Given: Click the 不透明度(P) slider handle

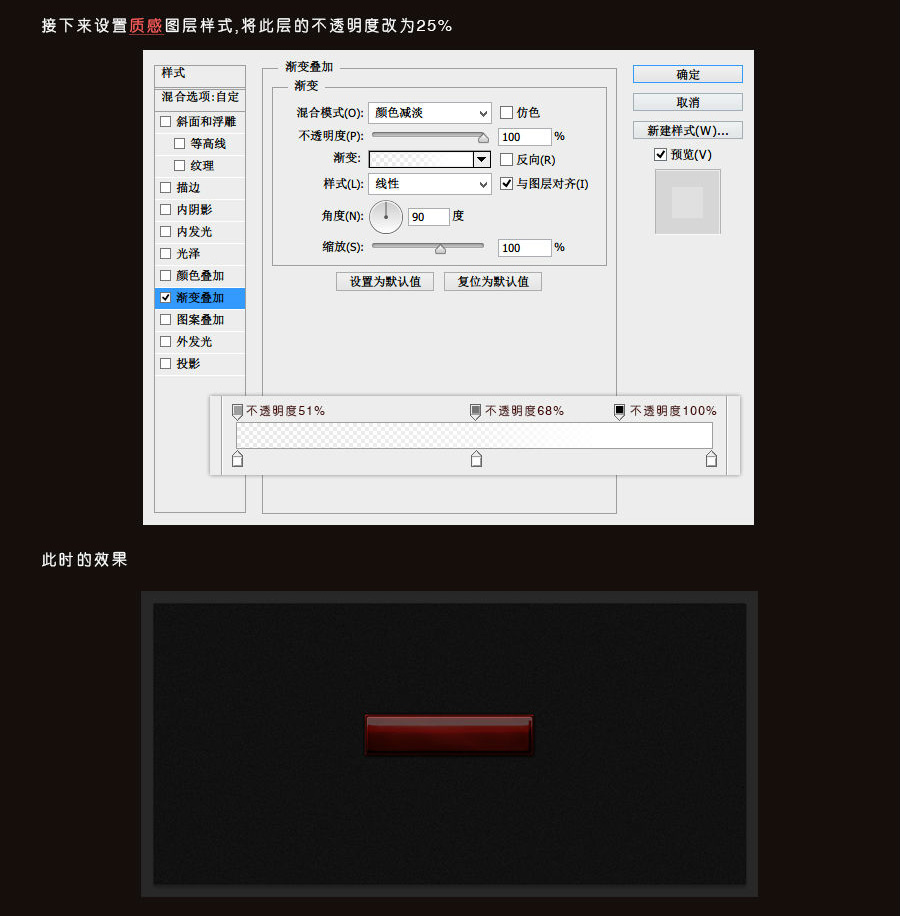Looking at the screenshot, I should 483,138.
